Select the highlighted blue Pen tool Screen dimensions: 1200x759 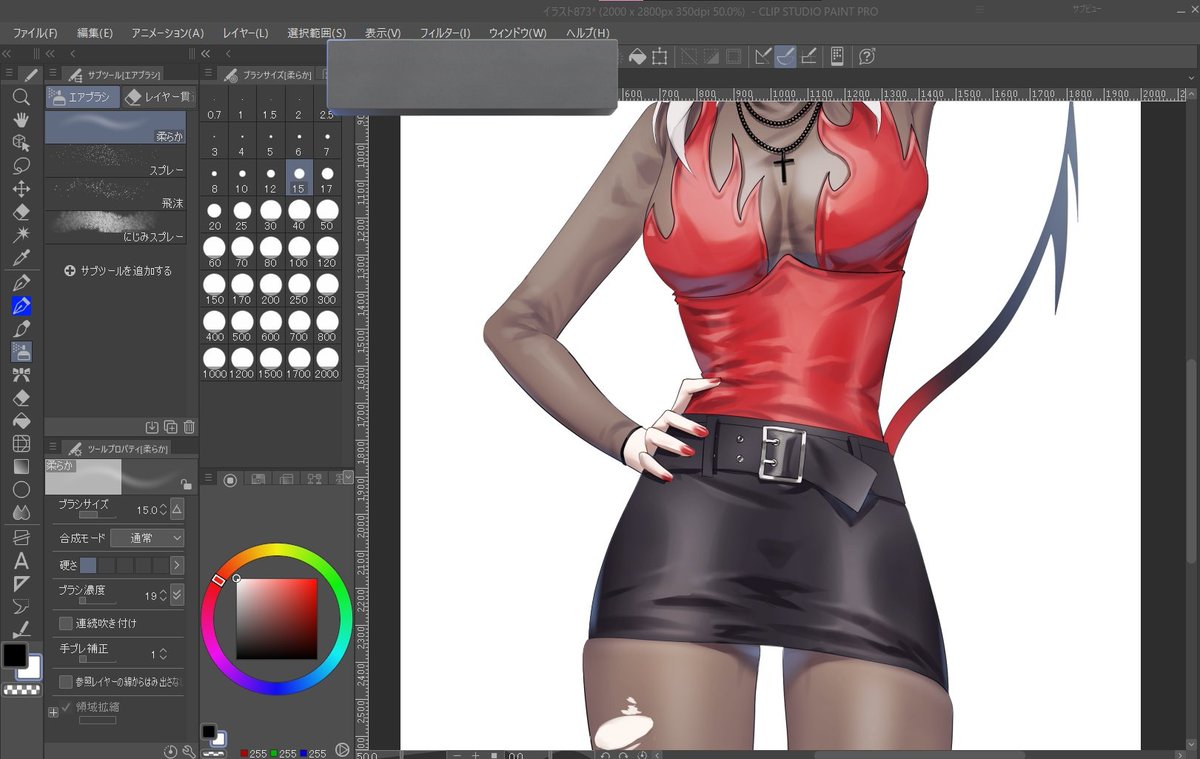[x=21, y=305]
